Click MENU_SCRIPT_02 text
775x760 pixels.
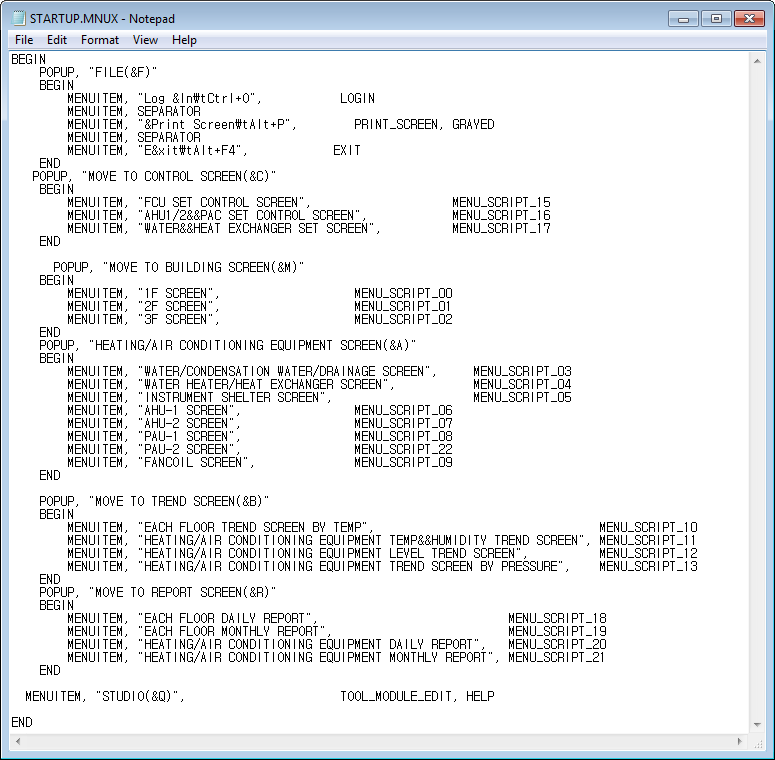(x=403, y=319)
